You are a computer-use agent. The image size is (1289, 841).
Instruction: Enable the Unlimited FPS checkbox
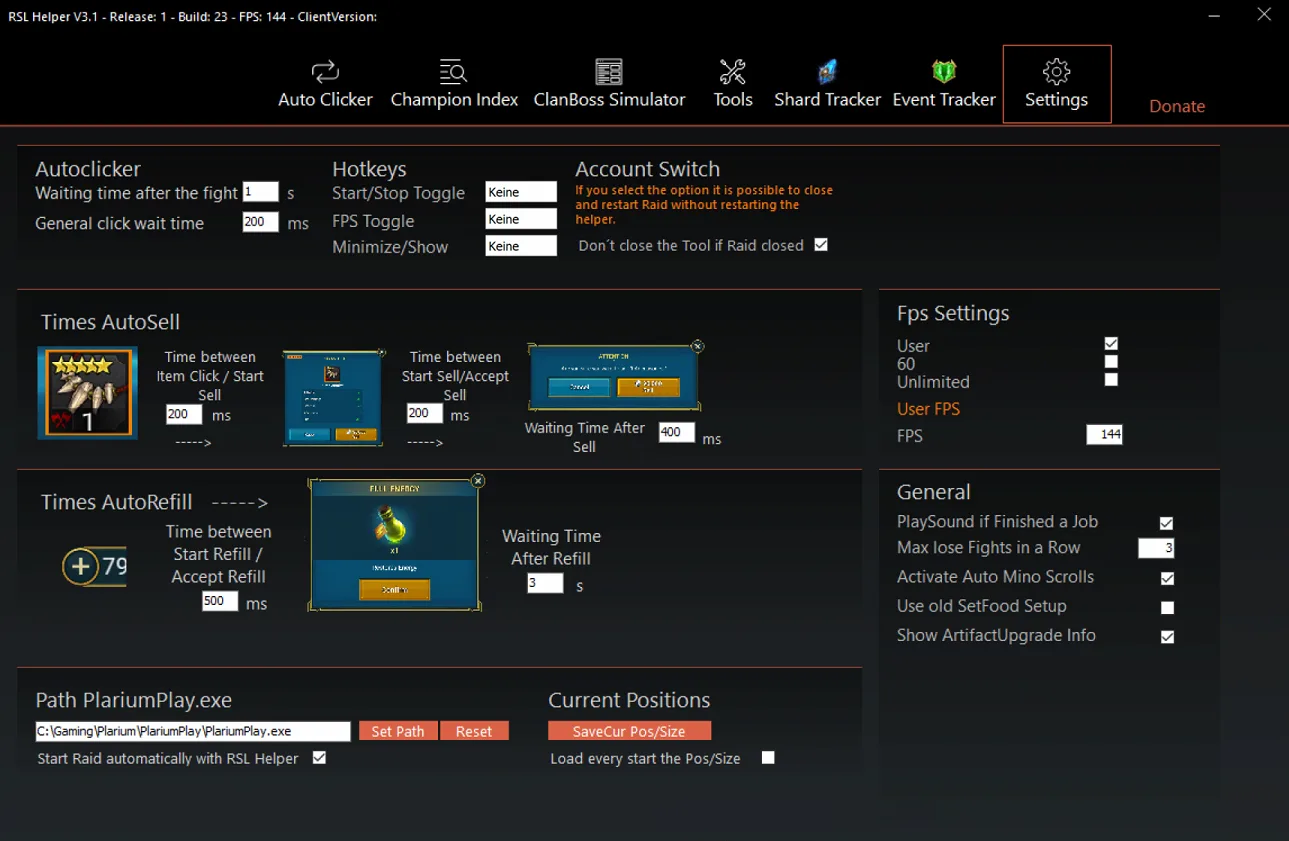(x=1111, y=380)
